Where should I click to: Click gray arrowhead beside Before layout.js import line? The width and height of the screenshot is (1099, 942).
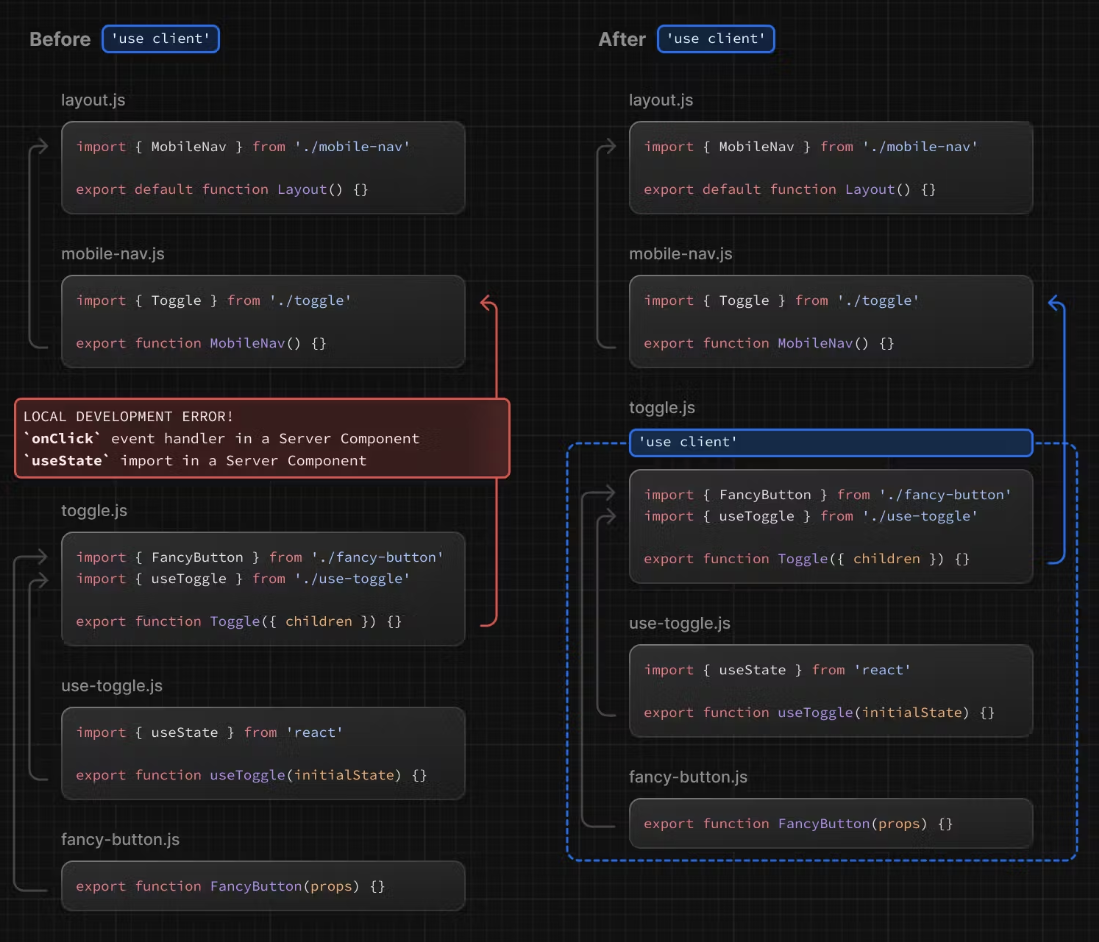pyautogui.click(x=42, y=147)
